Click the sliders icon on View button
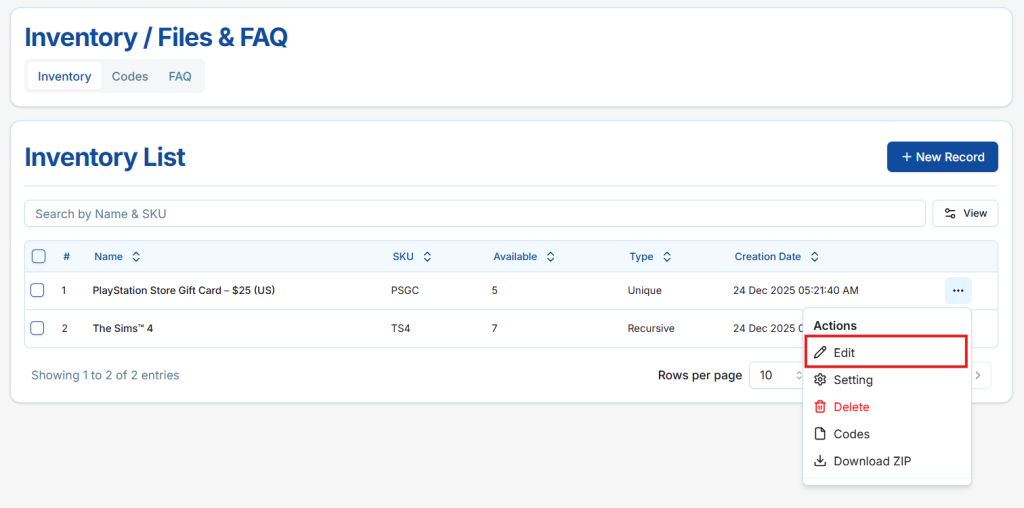 [950, 214]
